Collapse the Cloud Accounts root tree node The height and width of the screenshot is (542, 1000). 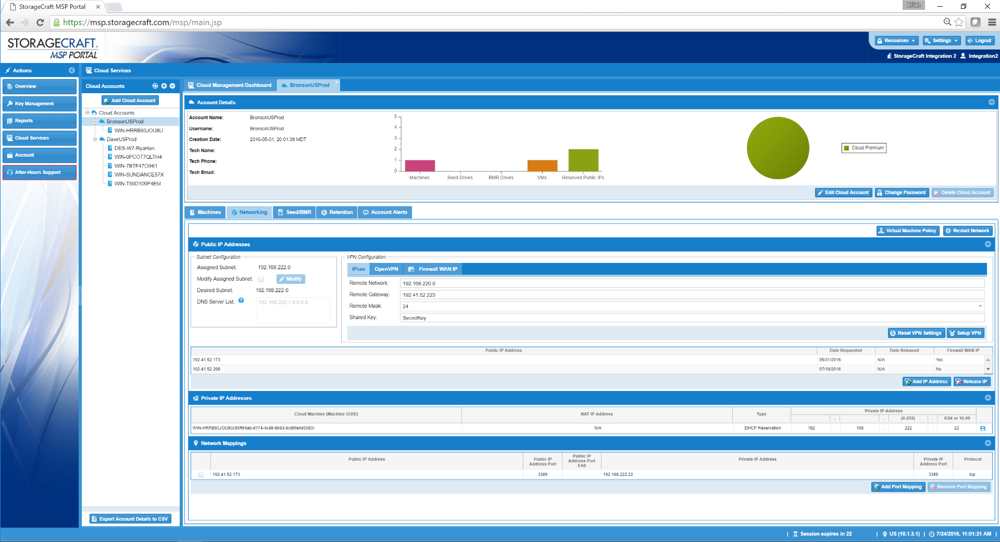[87, 113]
